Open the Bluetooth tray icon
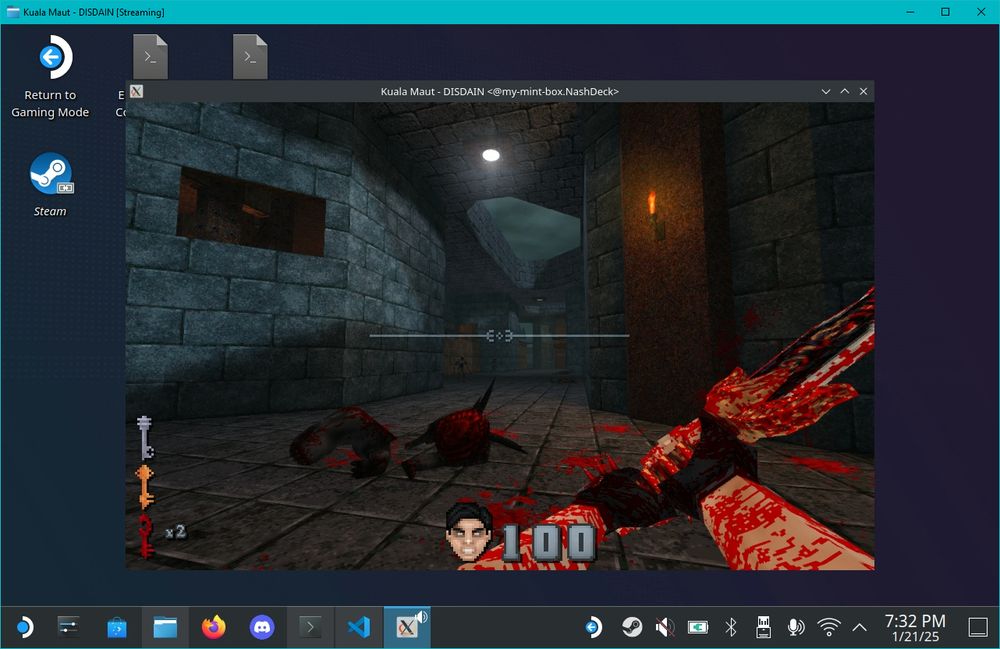 click(x=731, y=627)
